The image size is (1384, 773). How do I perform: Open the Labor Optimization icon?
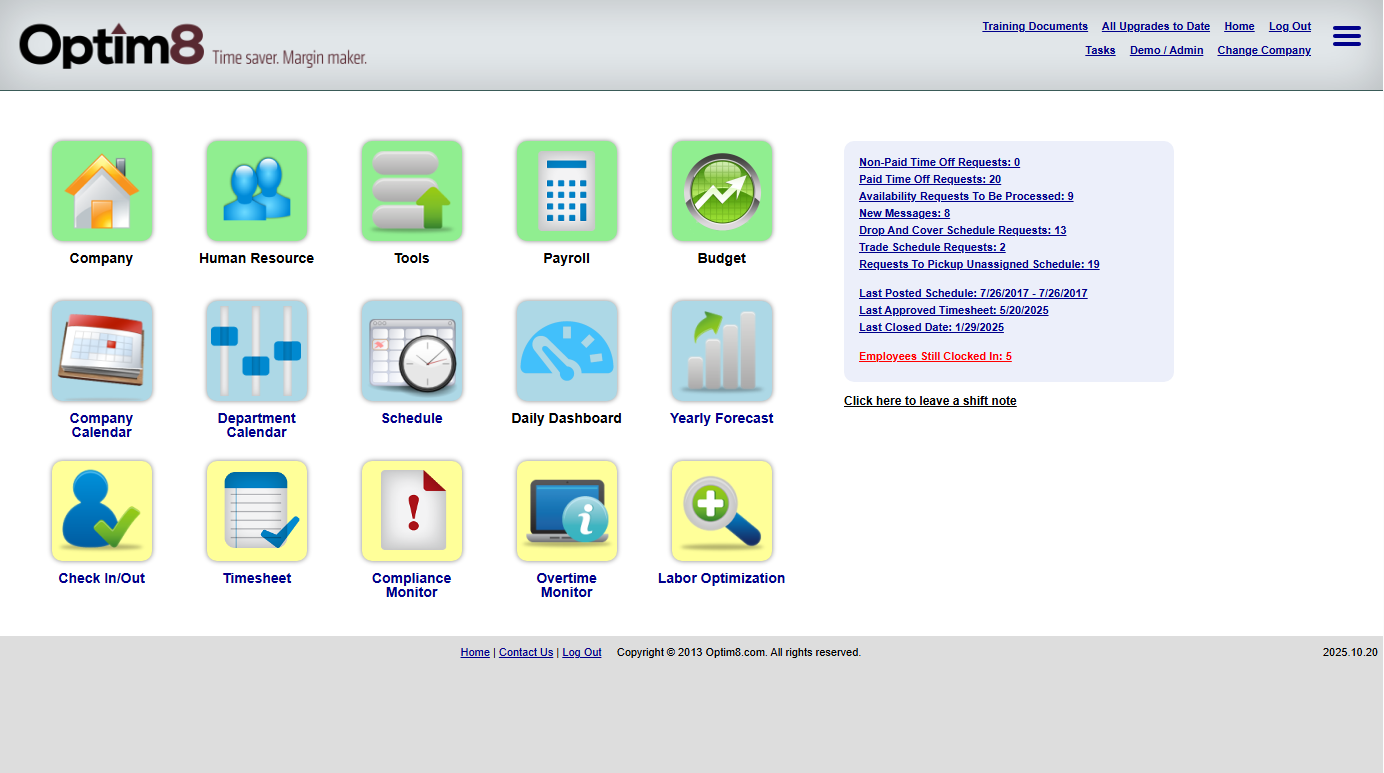coord(721,511)
